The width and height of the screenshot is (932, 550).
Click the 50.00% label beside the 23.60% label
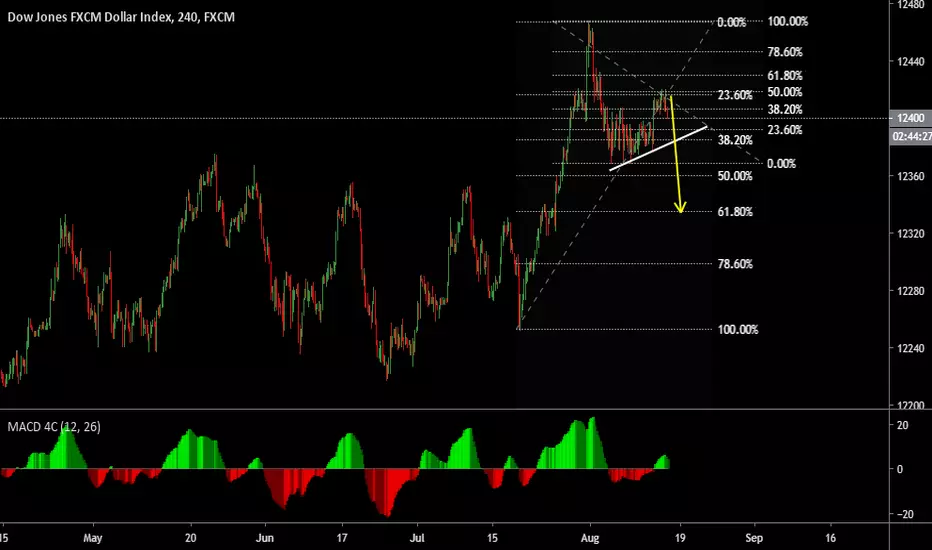click(x=785, y=92)
